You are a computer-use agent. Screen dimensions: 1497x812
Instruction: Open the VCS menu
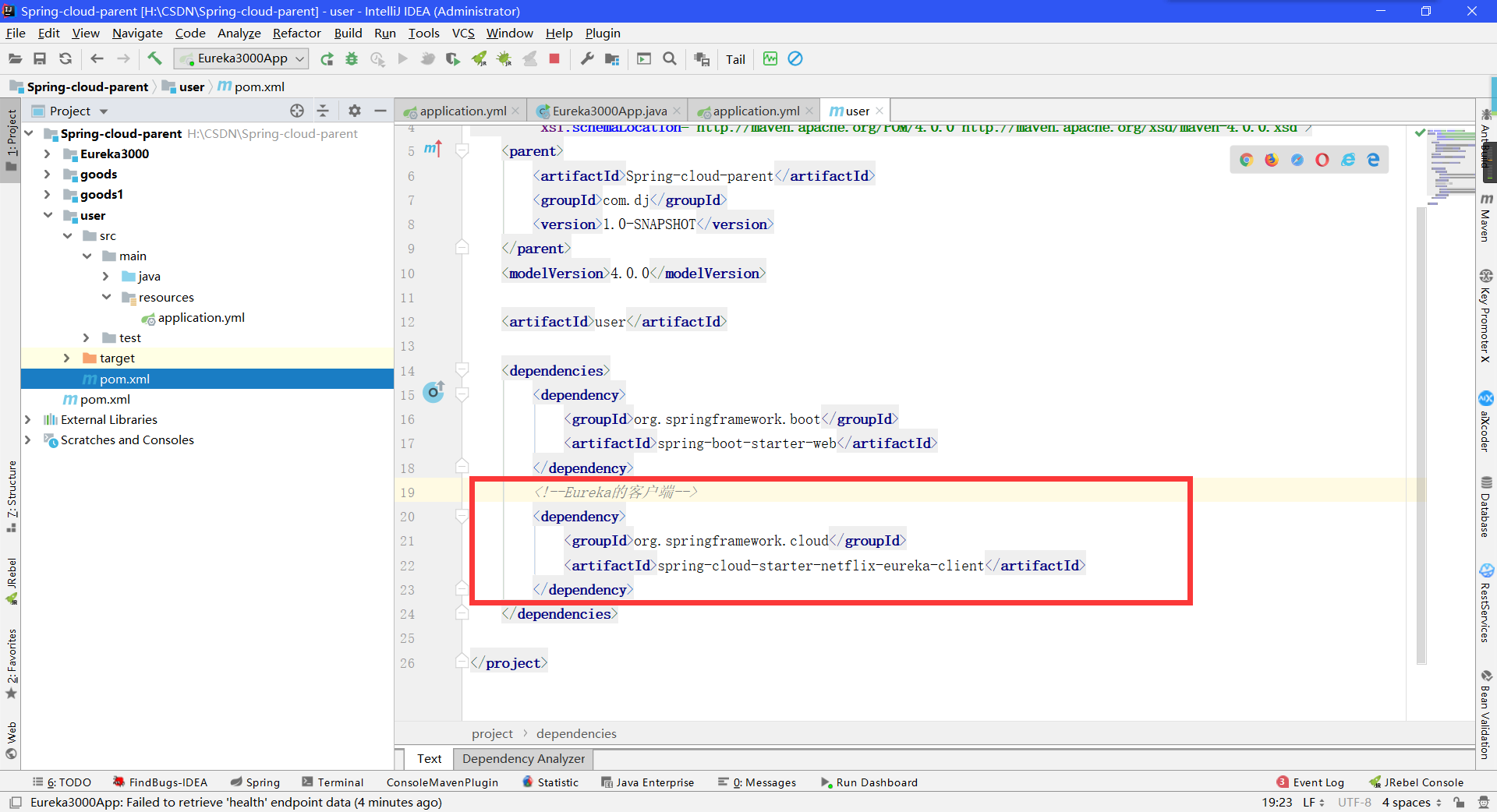coord(463,33)
